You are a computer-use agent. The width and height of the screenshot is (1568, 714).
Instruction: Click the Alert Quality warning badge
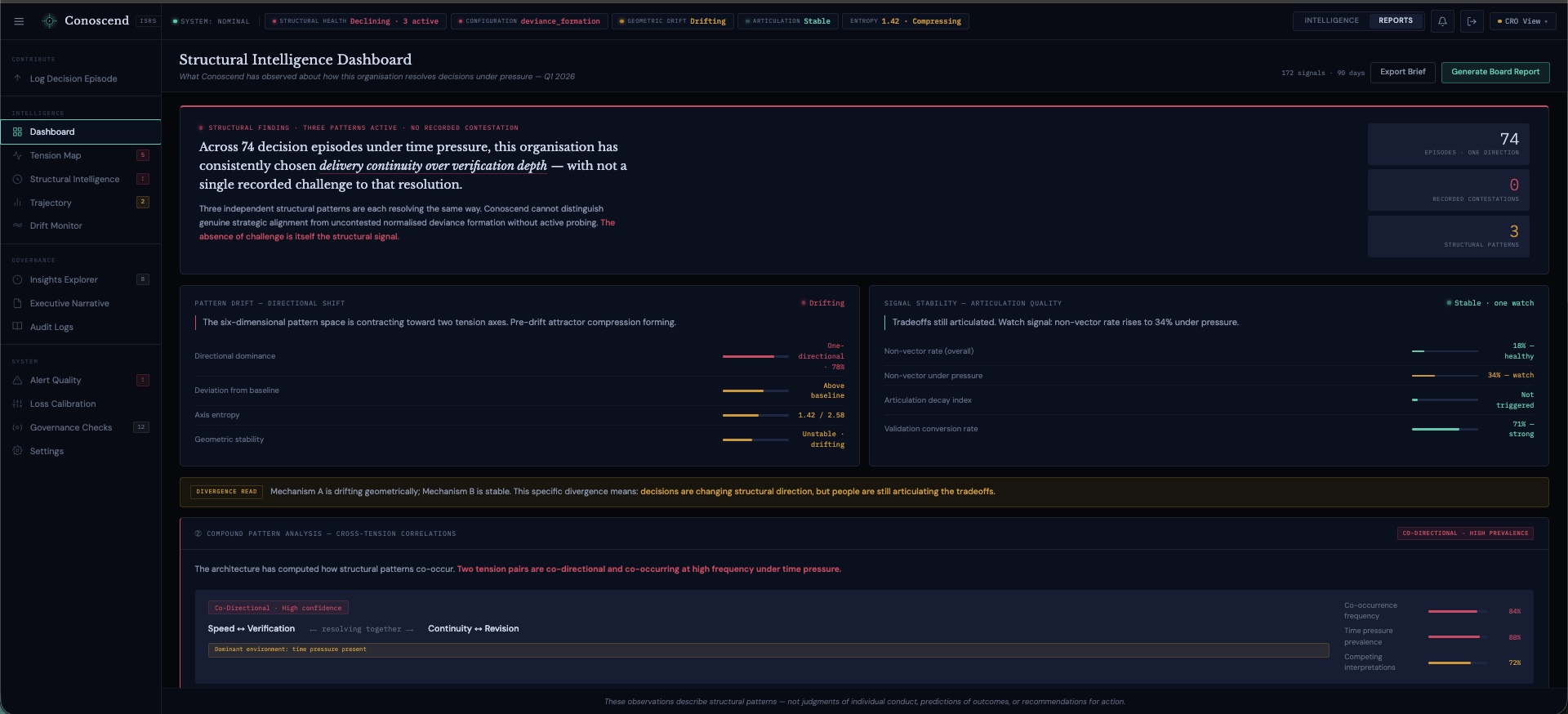tap(143, 380)
